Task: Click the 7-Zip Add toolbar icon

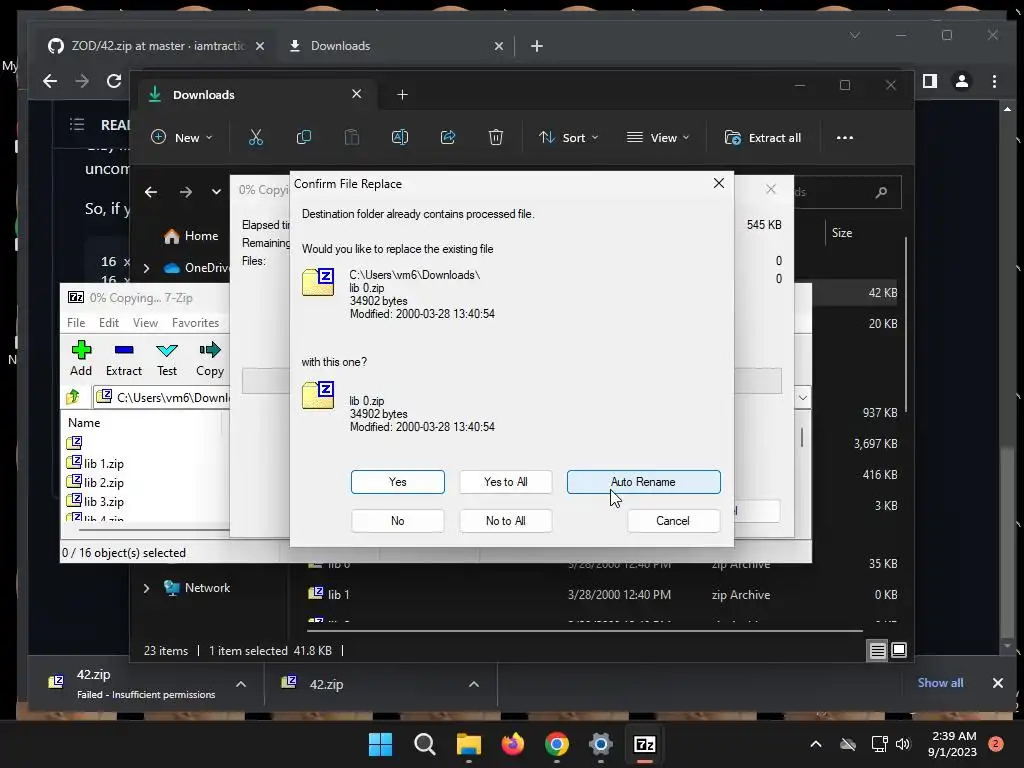Action: click(81, 359)
